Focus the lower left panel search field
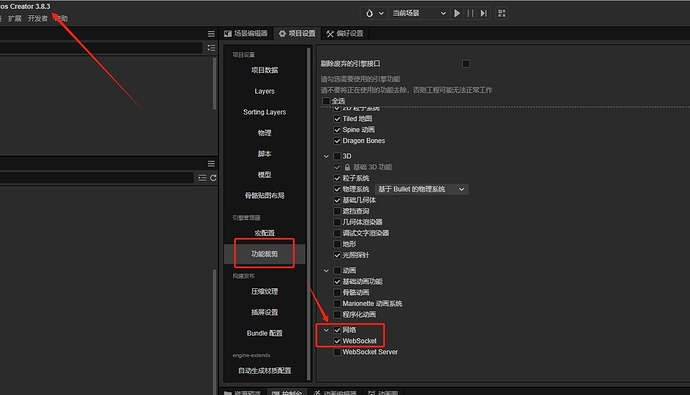690x395 pixels. (x=96, y=178)
